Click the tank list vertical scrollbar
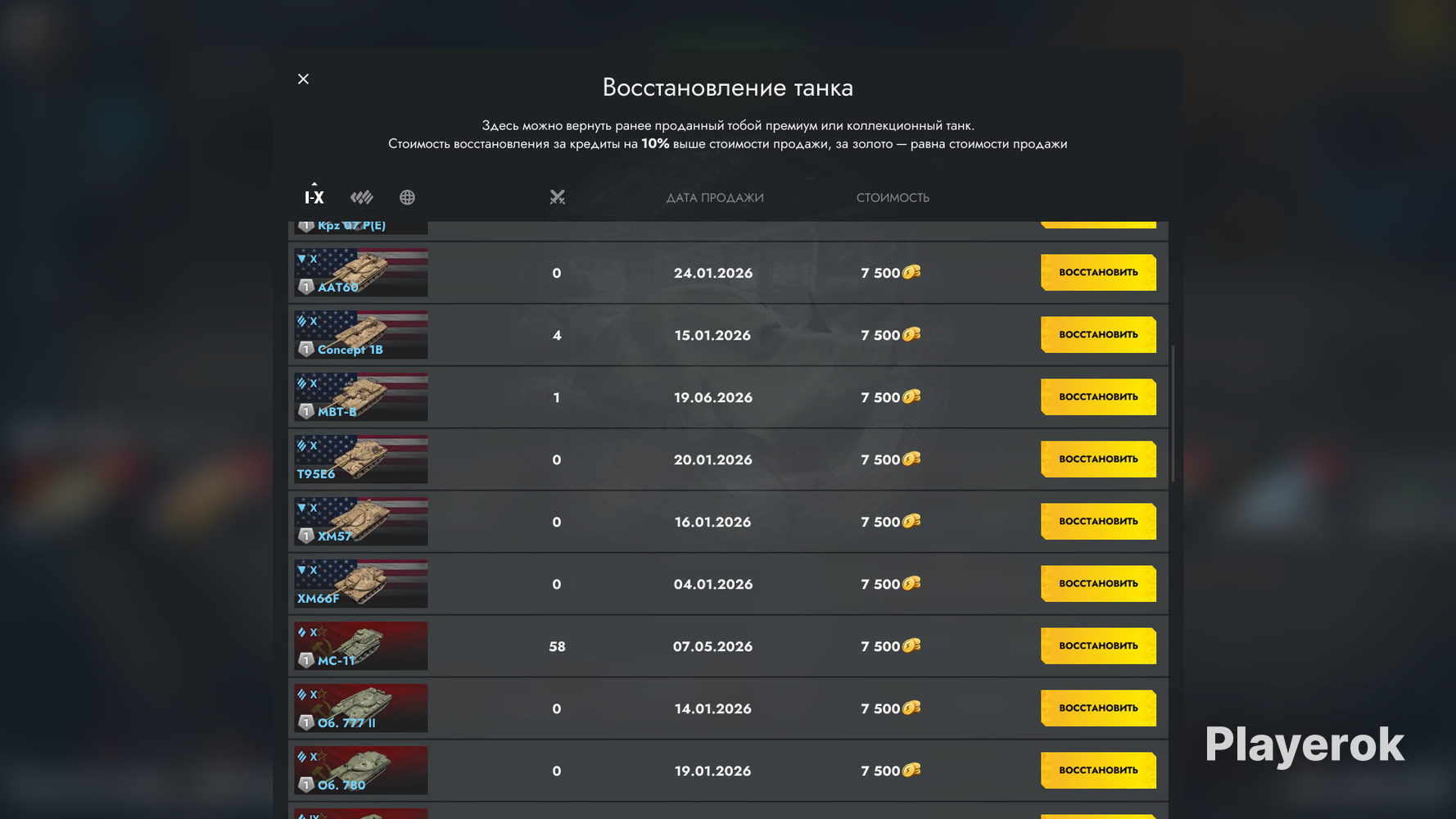Screen dimensions: 1456x819 (1173, 414)
